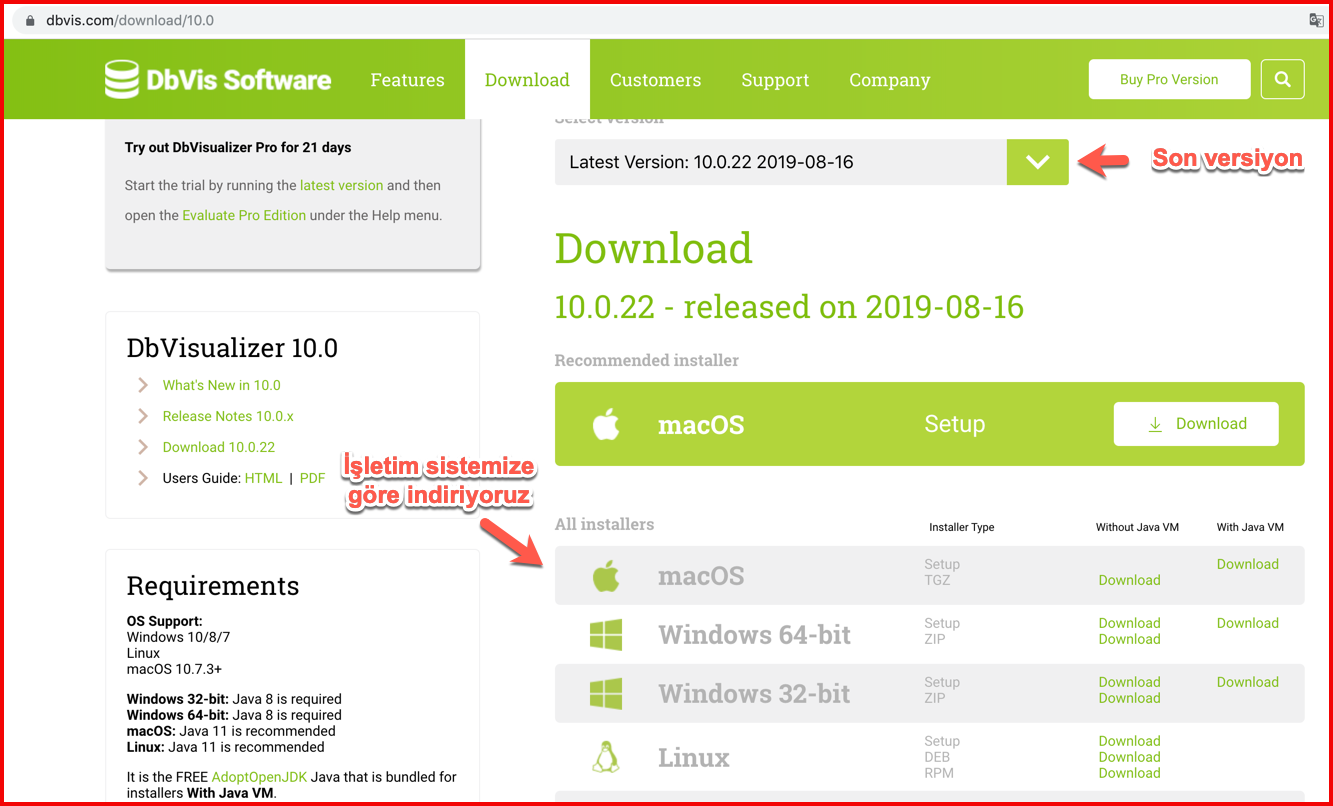Open the Features menu
This screenshot has height=806, width=1333.
[407, 80]
